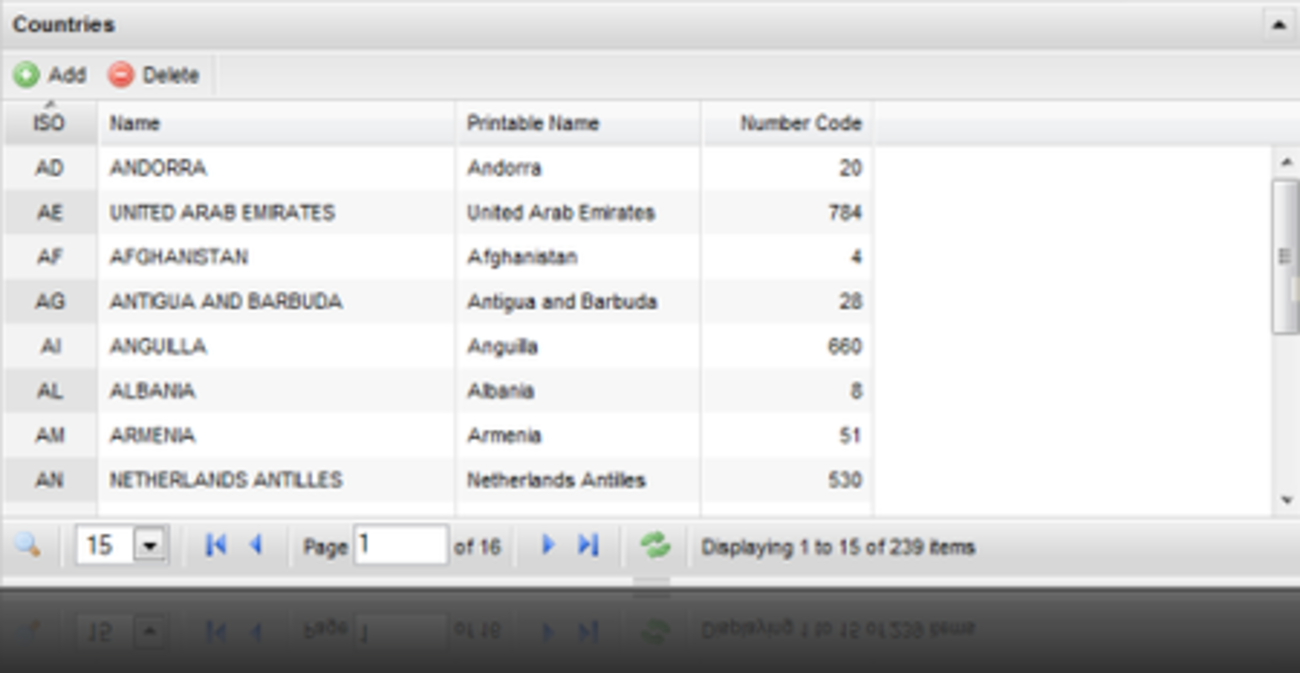The image size is (1300, 673).
Task: Go to the previous page
Action: coord(256,546)
